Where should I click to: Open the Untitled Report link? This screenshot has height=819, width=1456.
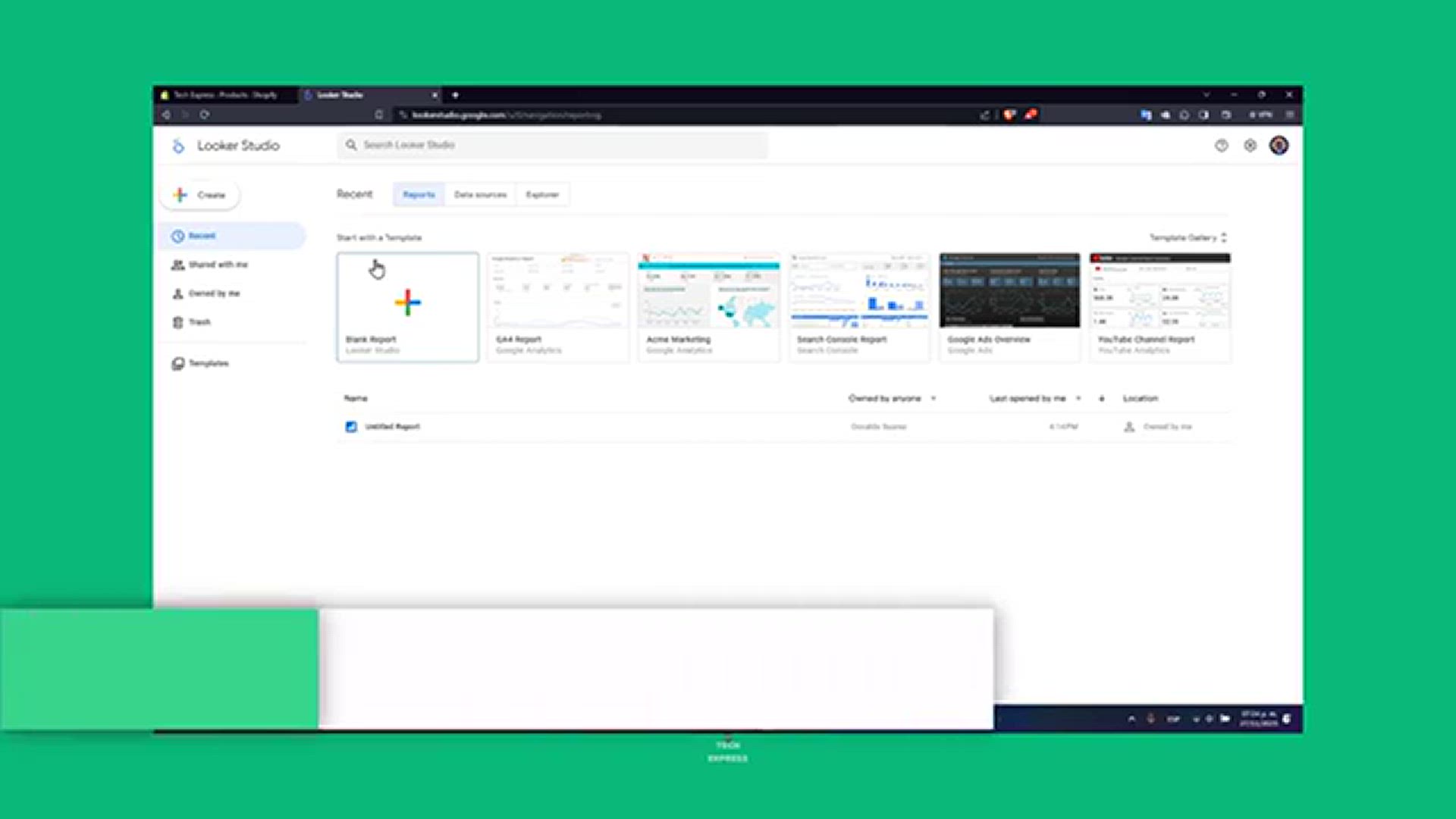392,427
